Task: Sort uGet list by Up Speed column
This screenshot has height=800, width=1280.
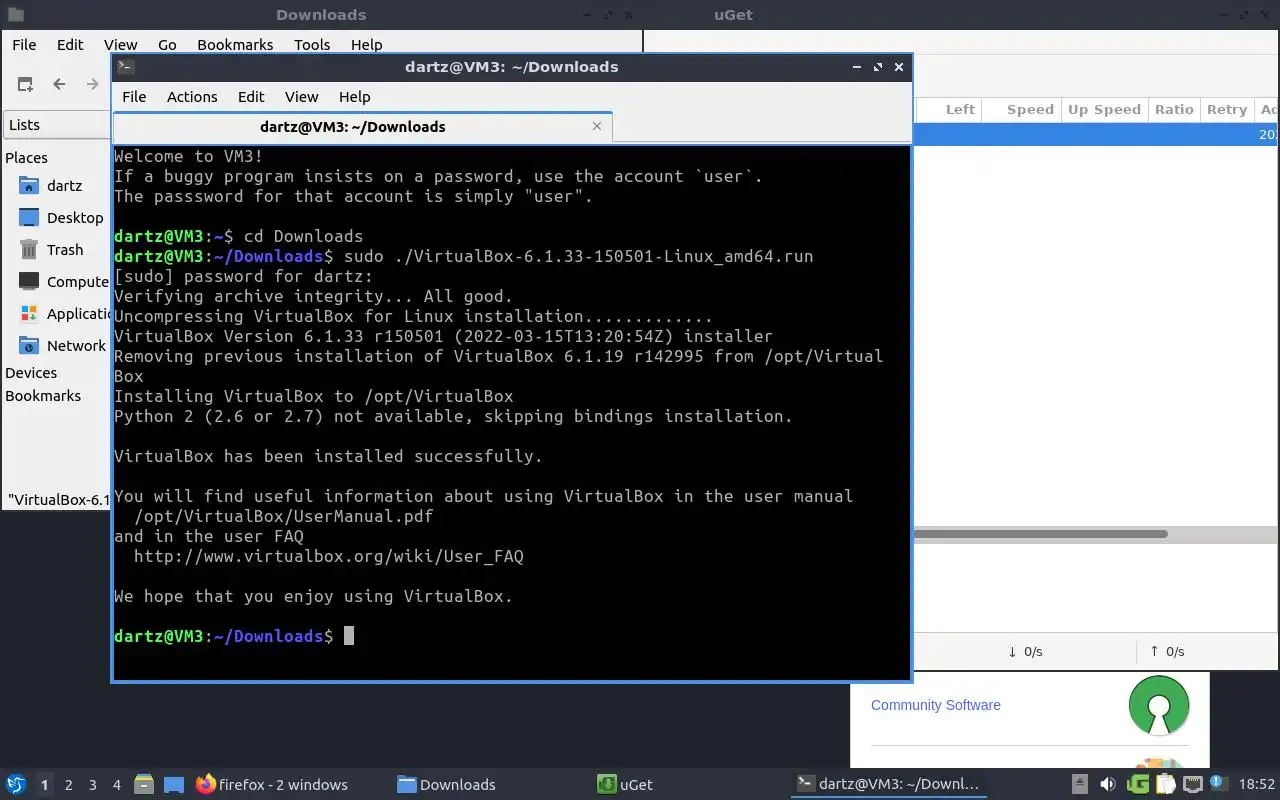Action: point(1104,110)
